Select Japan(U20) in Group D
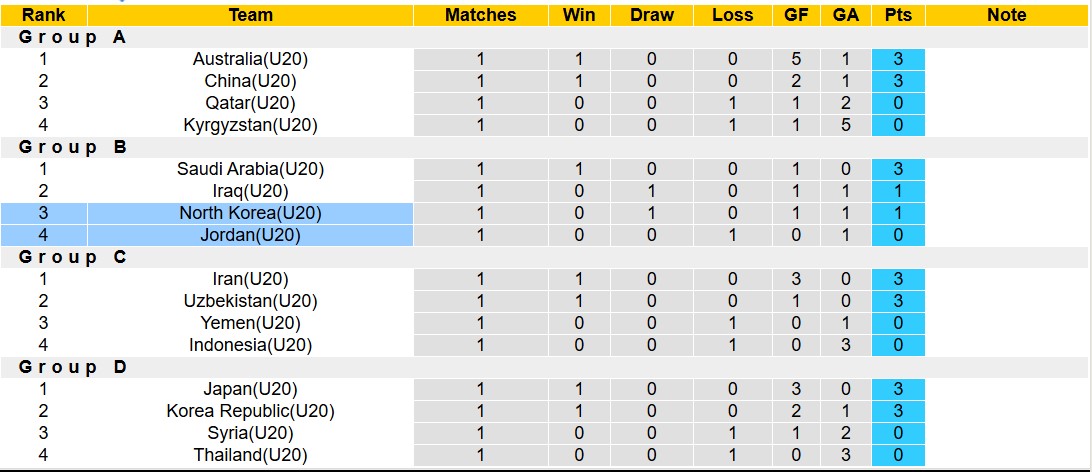Viewport: 1092px width, 472px height. (250, 389)
